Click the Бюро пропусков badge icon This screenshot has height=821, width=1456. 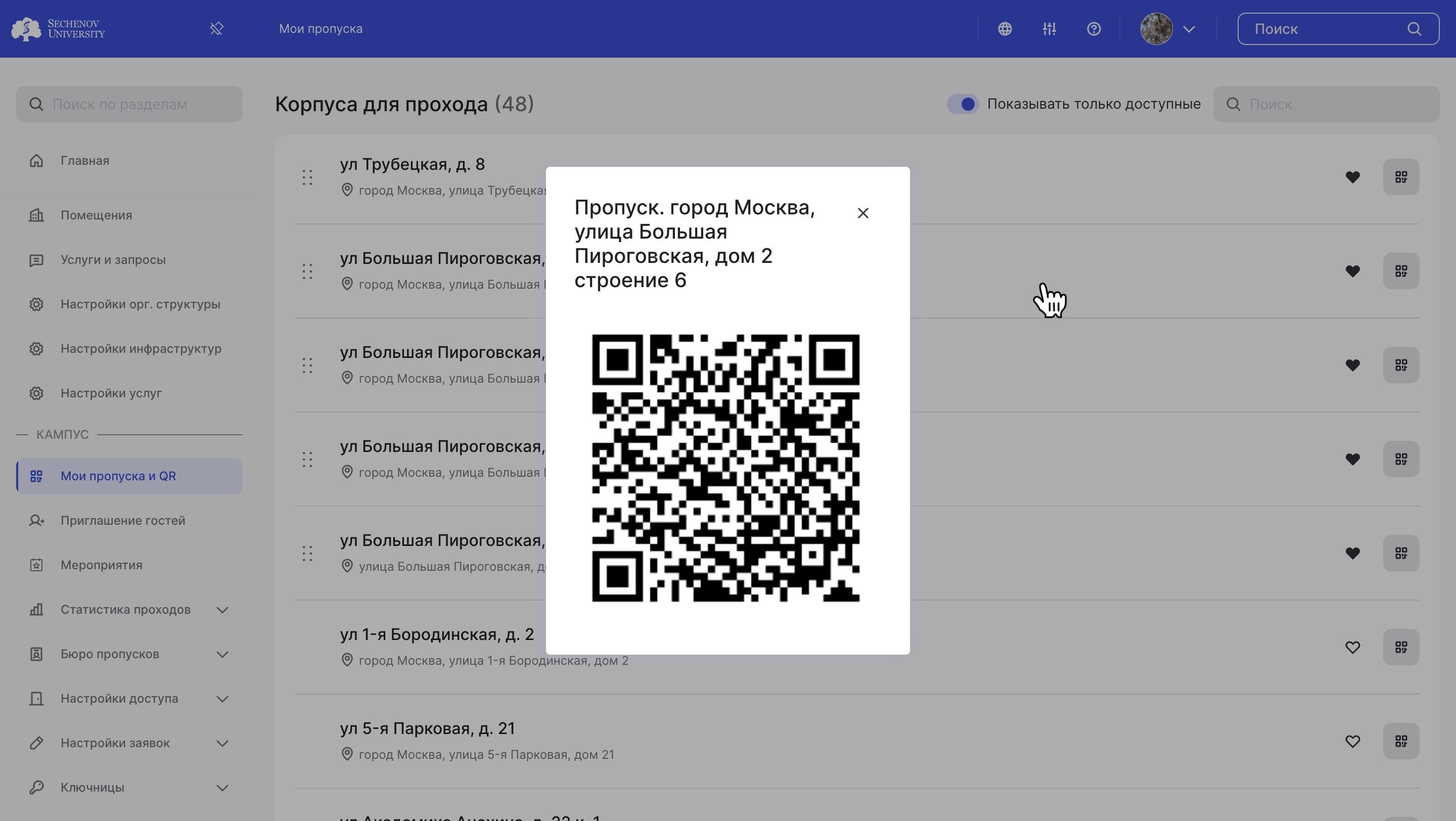tap(36, 654)
